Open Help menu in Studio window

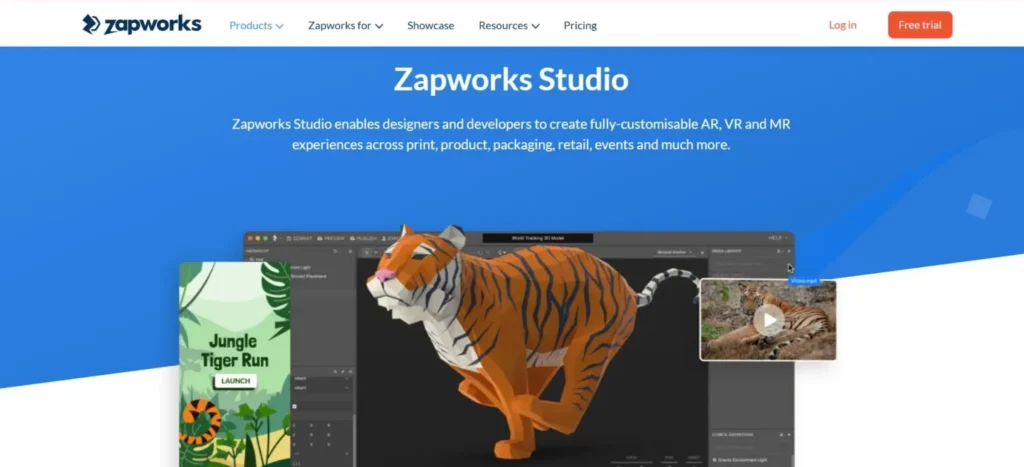(777, 238)
